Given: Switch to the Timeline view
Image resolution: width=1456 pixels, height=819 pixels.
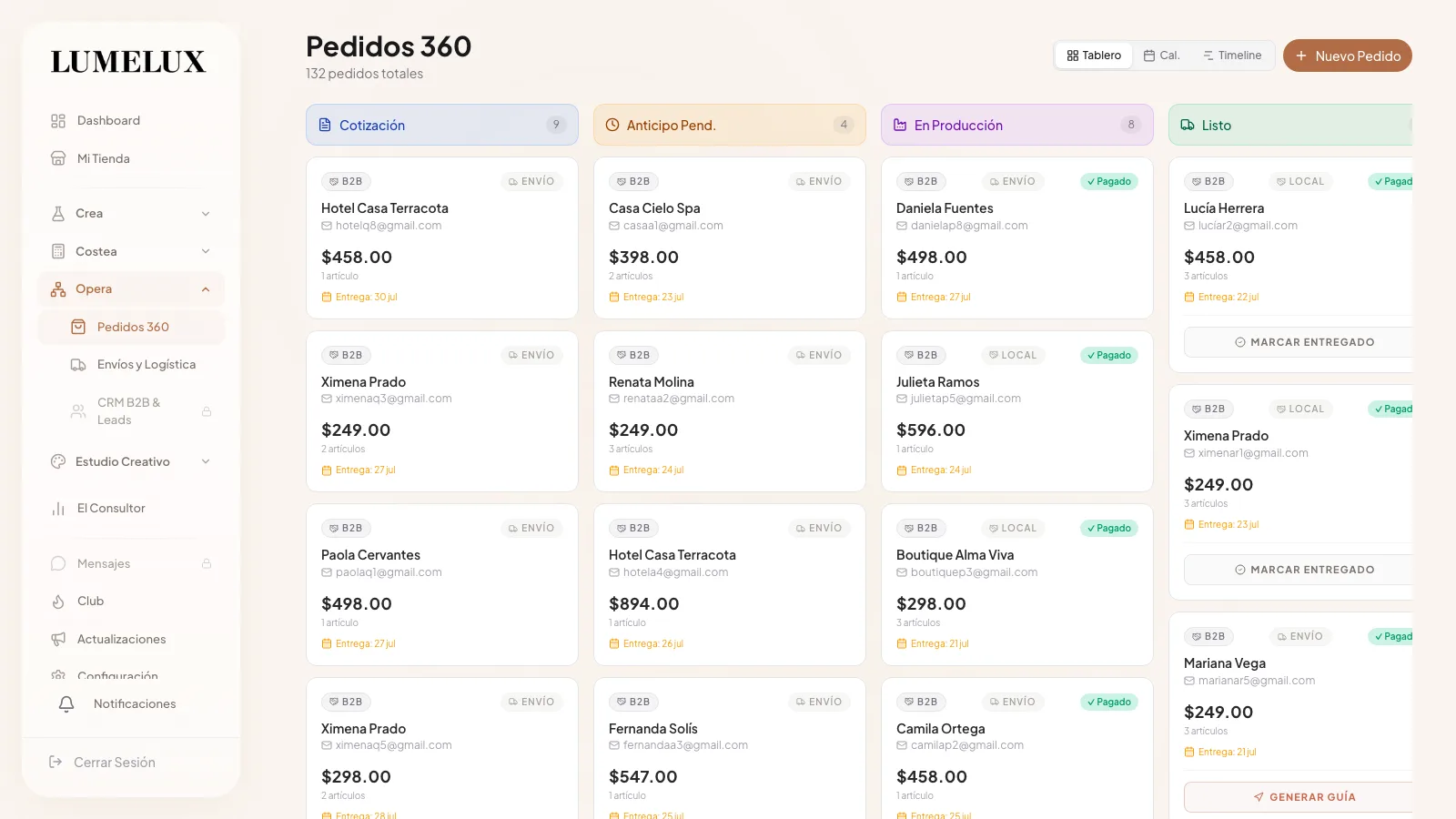Looking at the screenshot, I should tap(1232, 56).
